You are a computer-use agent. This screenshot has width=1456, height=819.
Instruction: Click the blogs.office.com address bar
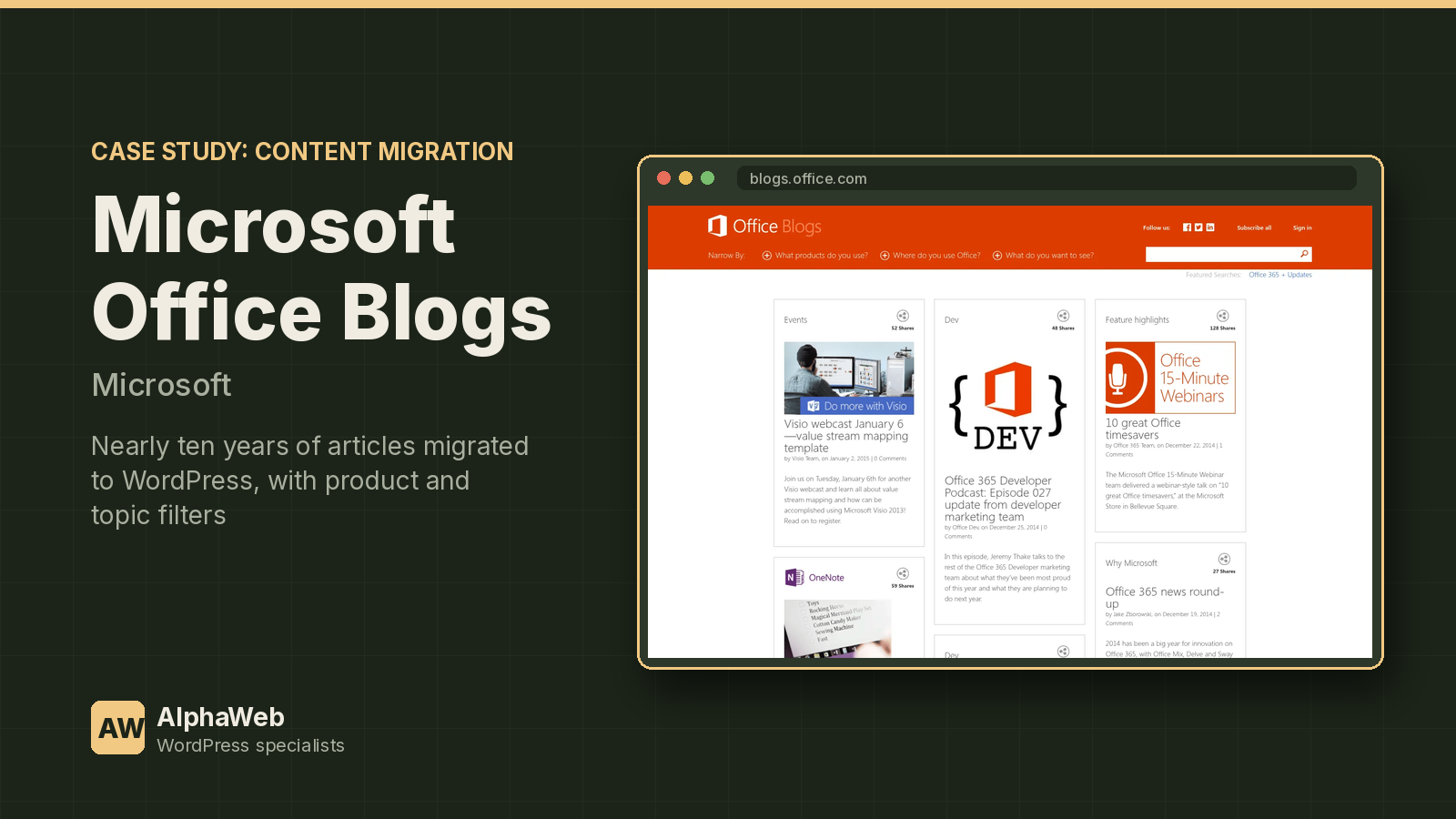[x=1046, y=178]
